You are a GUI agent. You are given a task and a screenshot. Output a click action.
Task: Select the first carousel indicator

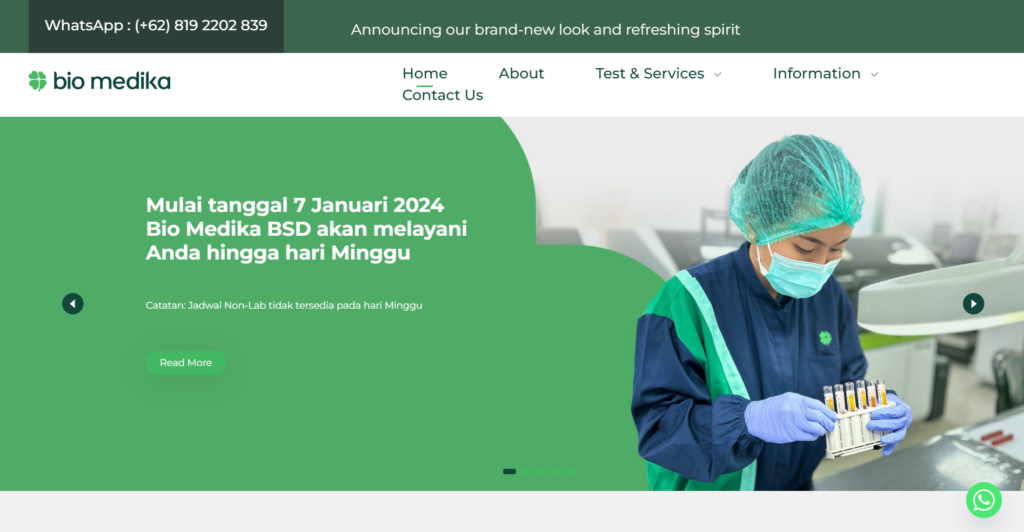tap(509, 471)
